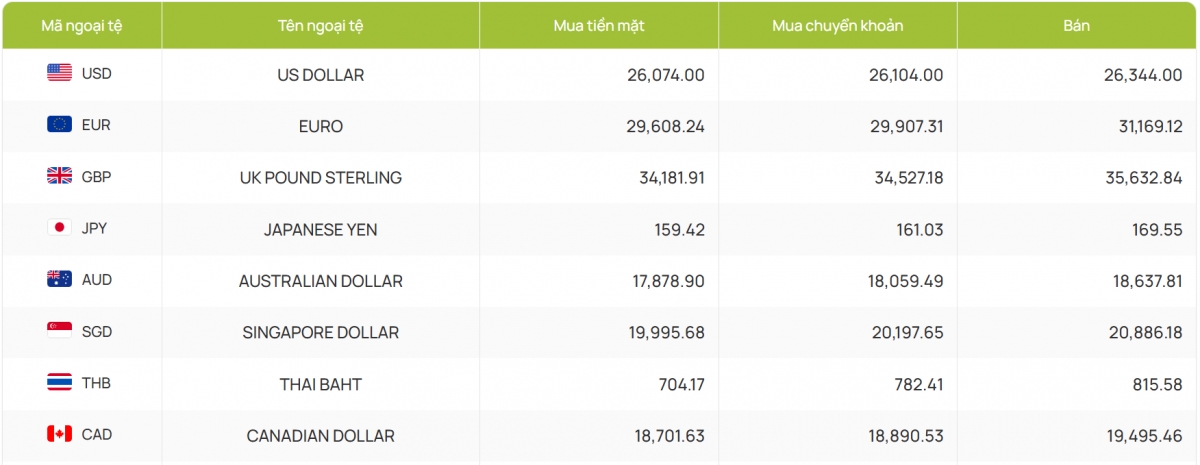This screenshot has height=465, width=1200.
Task: Click the Singapore flag icon
Action: click(x=59, y=330)
